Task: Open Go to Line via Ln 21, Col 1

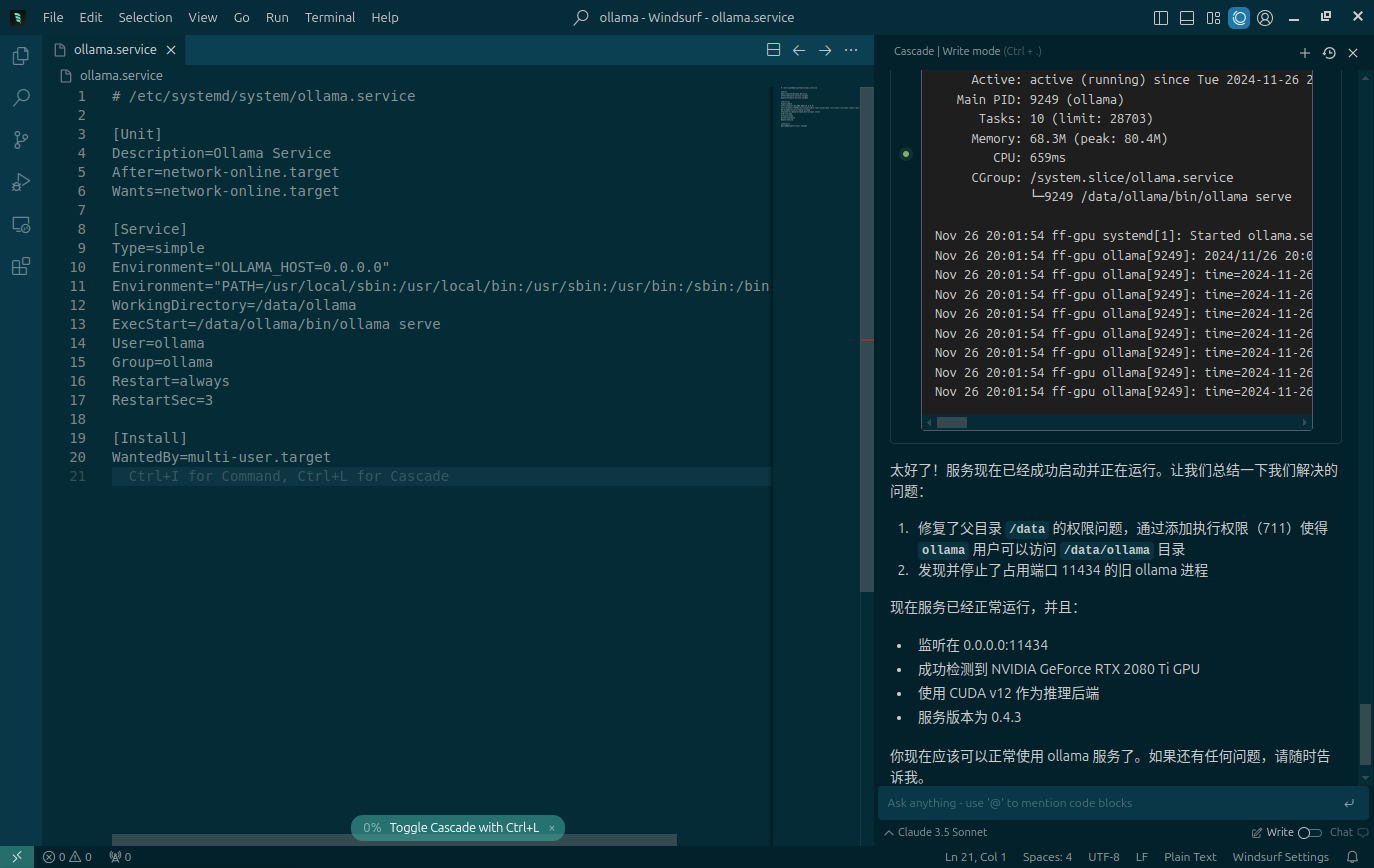Action: point(976,857)
